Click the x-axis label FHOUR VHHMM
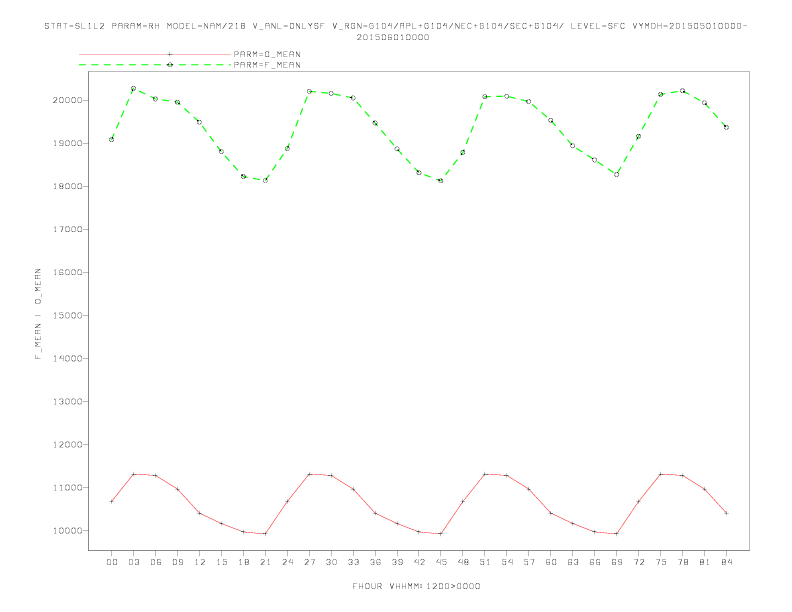The height and width of the screenshot is (612, 792). (x=416, y=586)
